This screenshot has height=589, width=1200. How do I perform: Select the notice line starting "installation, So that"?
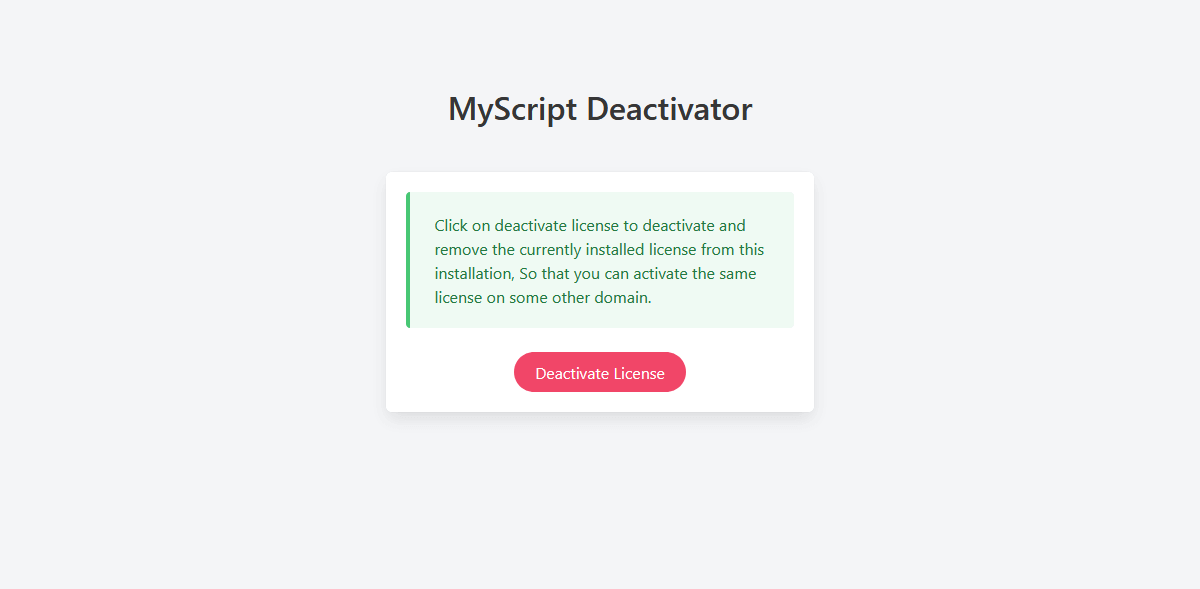click(x=595, y=274)
